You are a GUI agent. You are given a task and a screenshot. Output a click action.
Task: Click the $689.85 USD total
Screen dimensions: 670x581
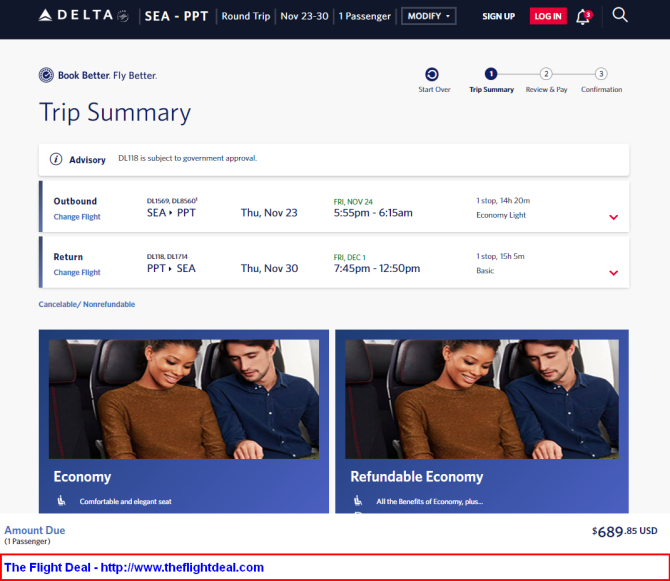pyautogui.click(x=624, y=531)
